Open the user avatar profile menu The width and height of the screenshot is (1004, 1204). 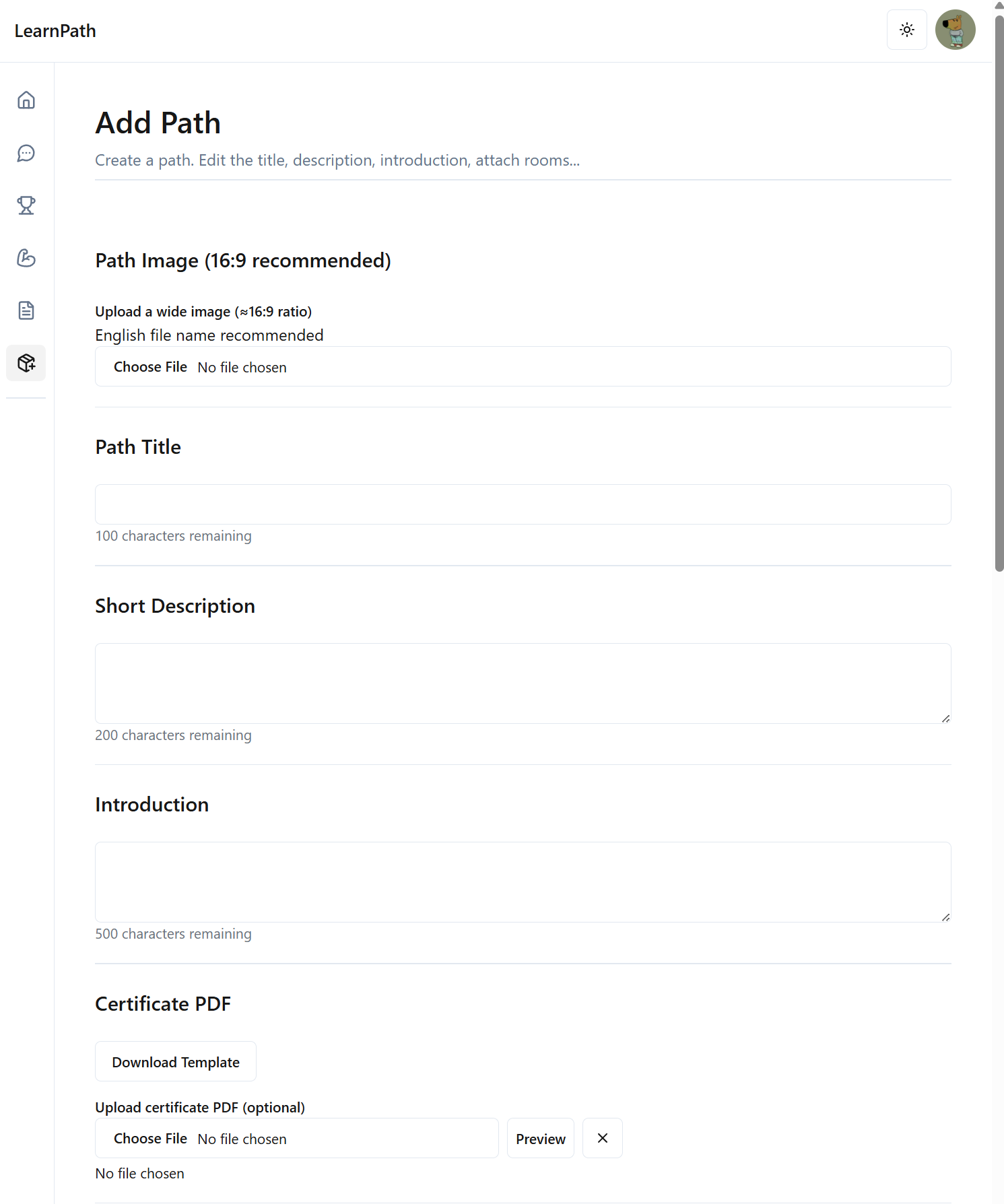click(x=955, y=30)
